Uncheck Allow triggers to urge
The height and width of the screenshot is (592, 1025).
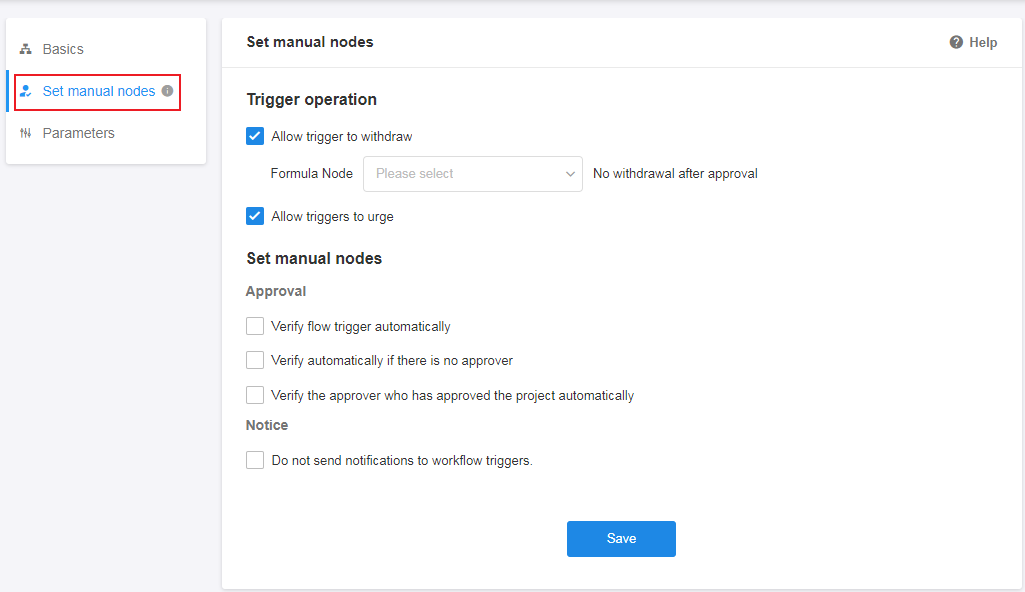coord(255,216)
